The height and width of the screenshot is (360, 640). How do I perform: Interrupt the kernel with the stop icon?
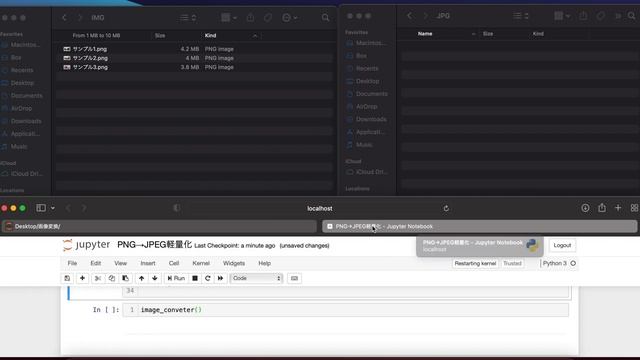click(195, 278)
